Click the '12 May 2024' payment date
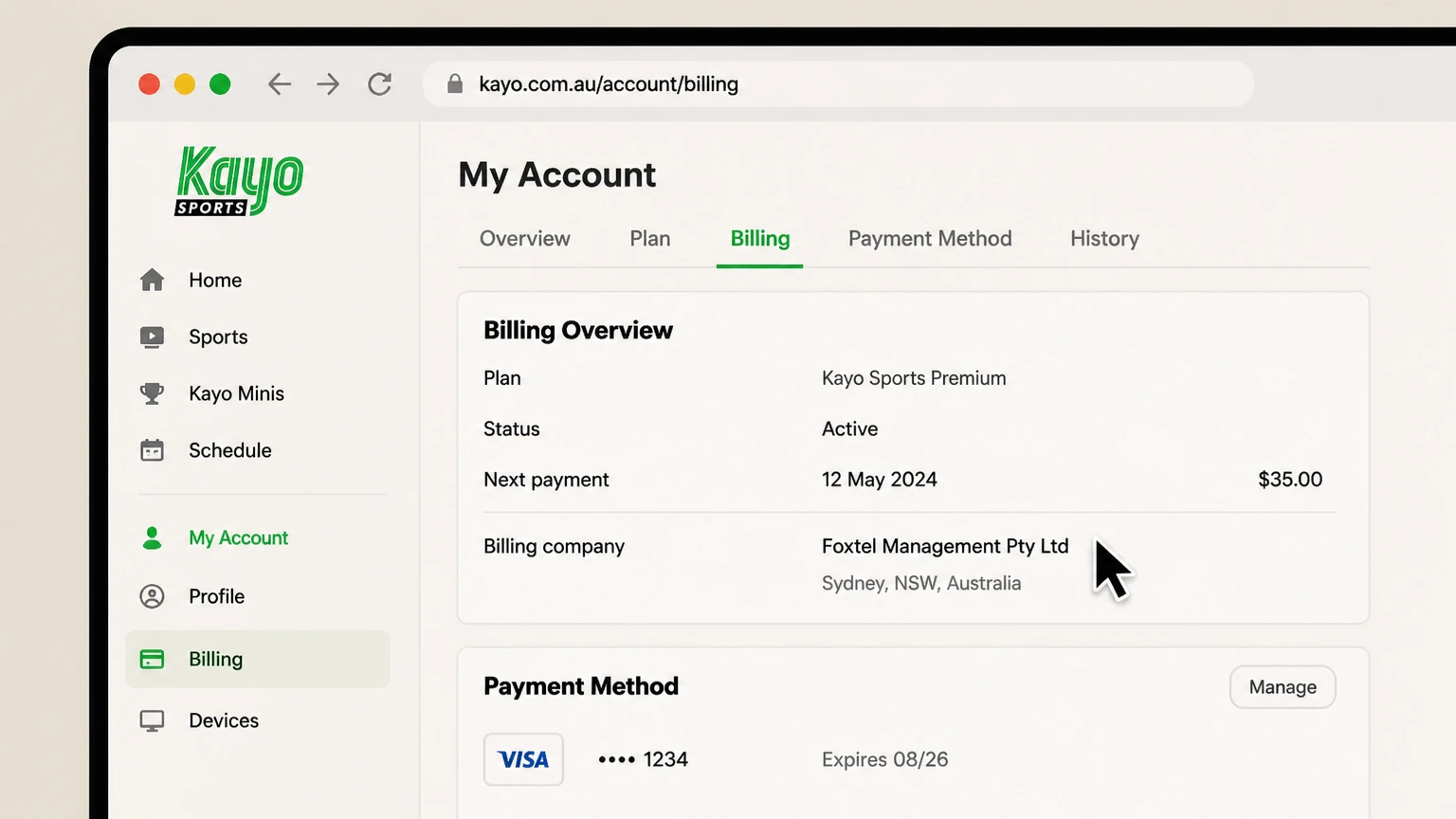This screenshot has width=1456, height=819. click(880, 480)
